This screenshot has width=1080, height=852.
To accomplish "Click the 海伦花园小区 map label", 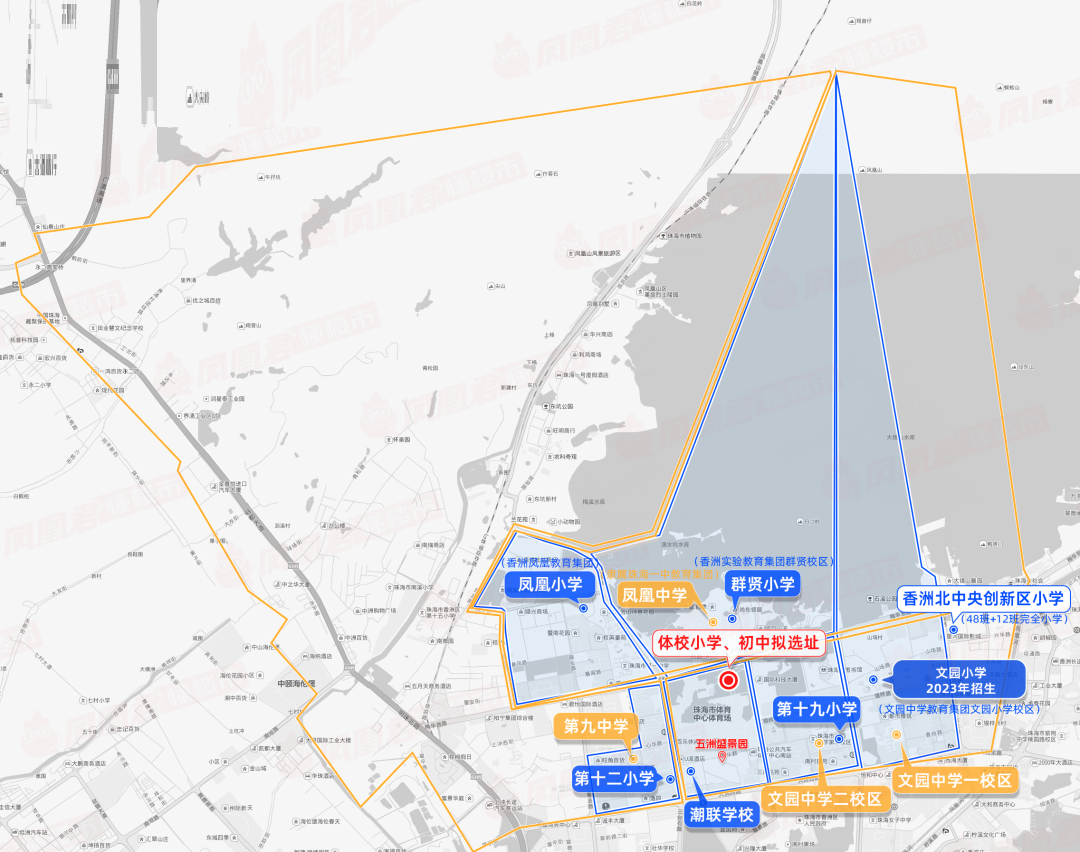I will (x=237, y=676).
